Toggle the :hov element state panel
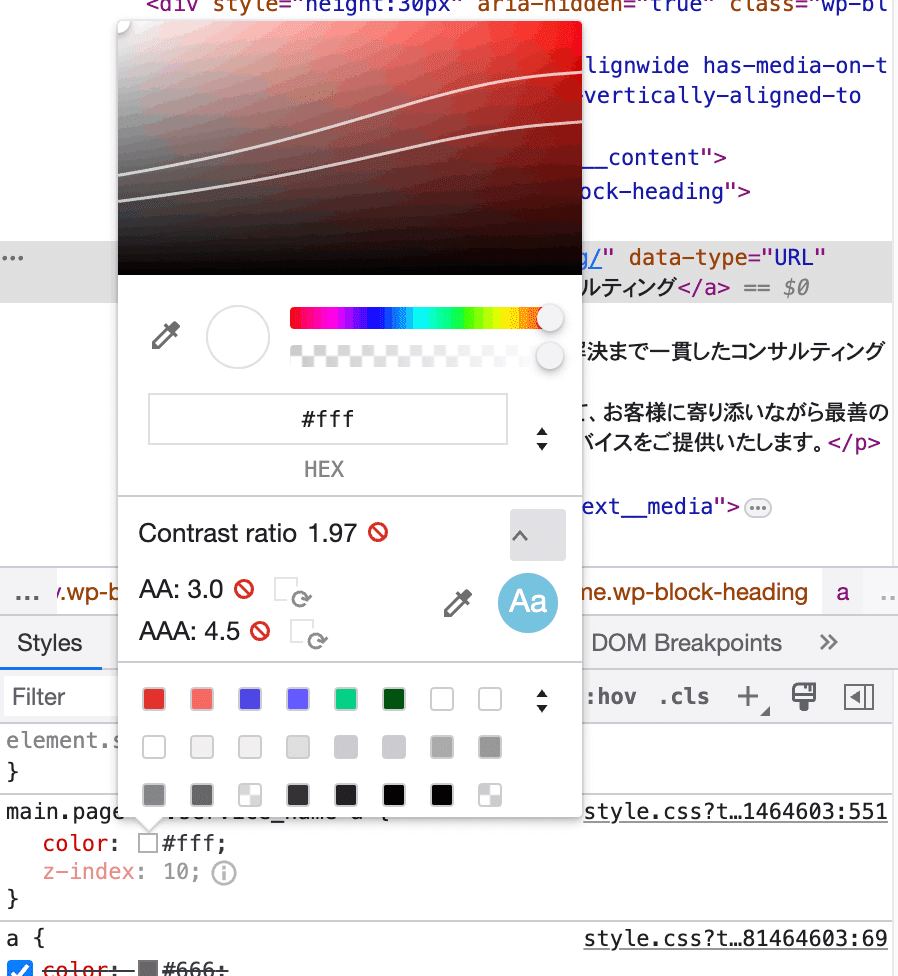The height and width of the screenshot is (976, 898). click(611, 697)
